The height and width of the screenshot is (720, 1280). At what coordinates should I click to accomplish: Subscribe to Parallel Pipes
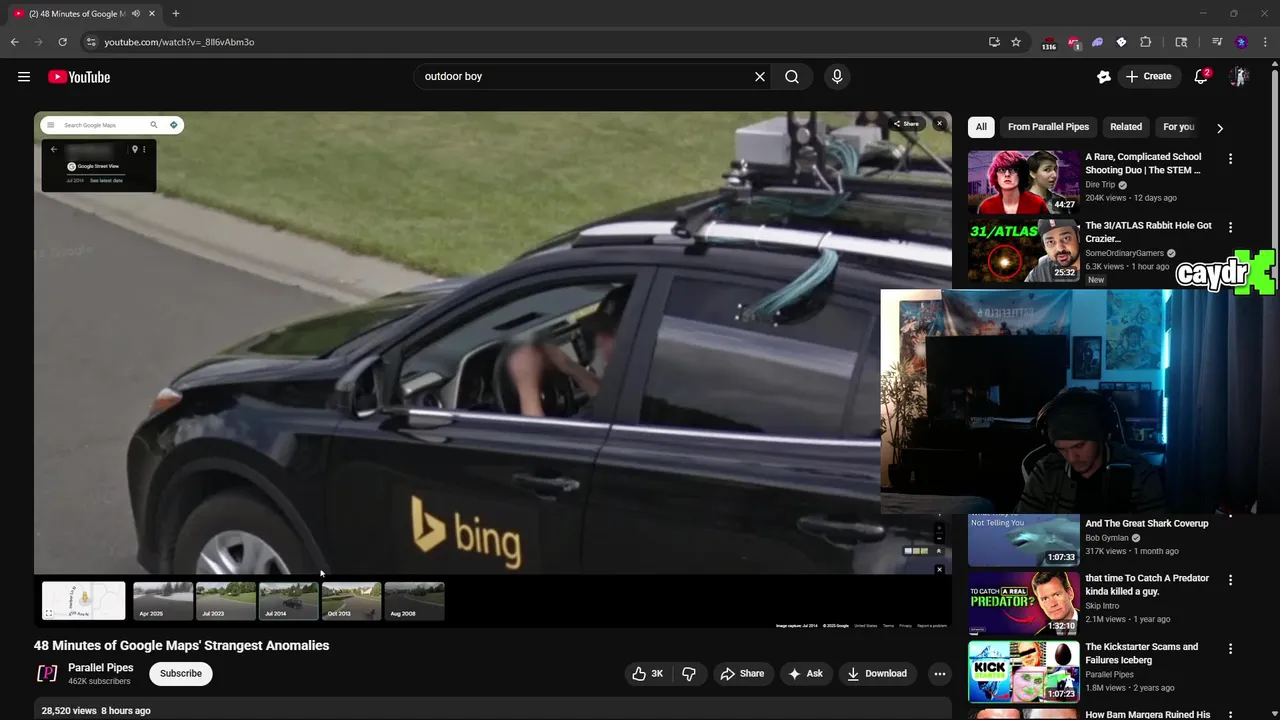181,674
